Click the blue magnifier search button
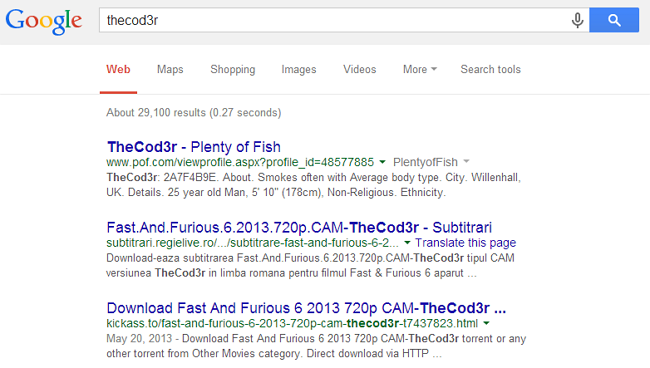The height and width of the screenshot is (368, 650). (x=614, y=20)
